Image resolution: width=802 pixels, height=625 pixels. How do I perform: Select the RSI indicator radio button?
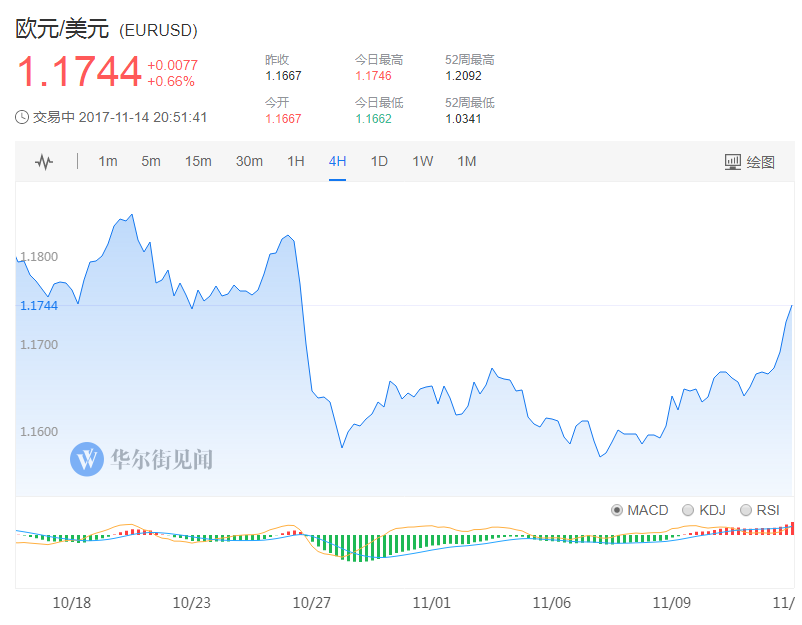click(746, 510)
